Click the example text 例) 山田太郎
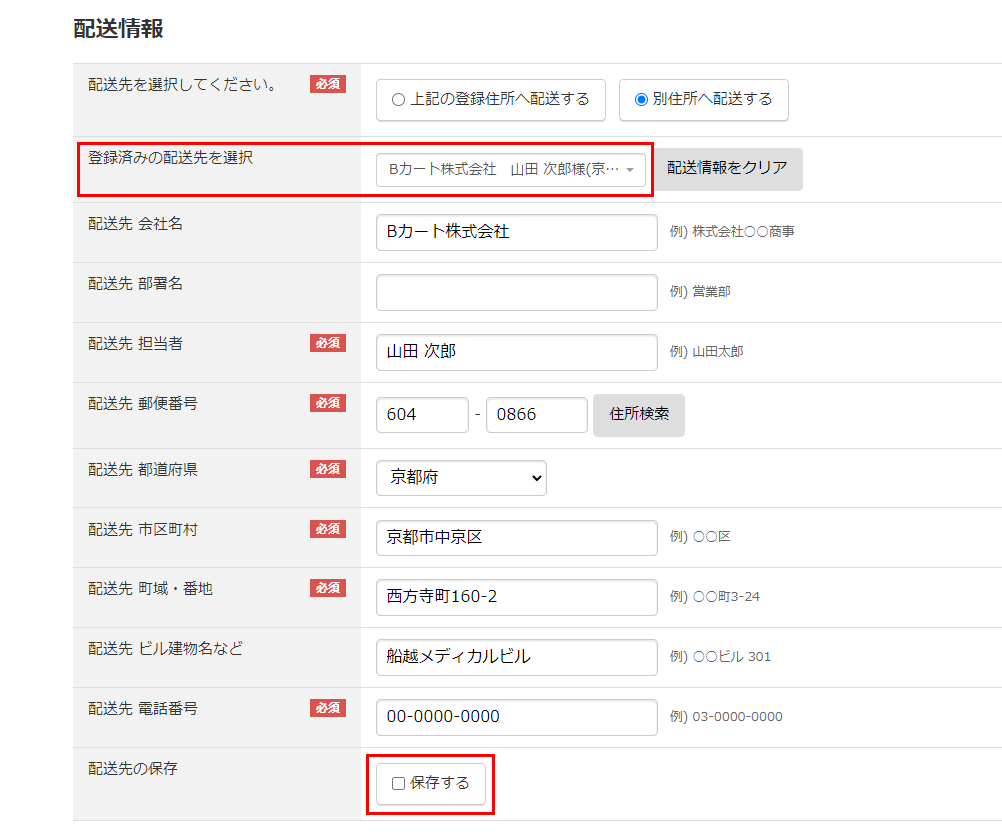Screen dimensions: 1002x835 coord(706,352)
